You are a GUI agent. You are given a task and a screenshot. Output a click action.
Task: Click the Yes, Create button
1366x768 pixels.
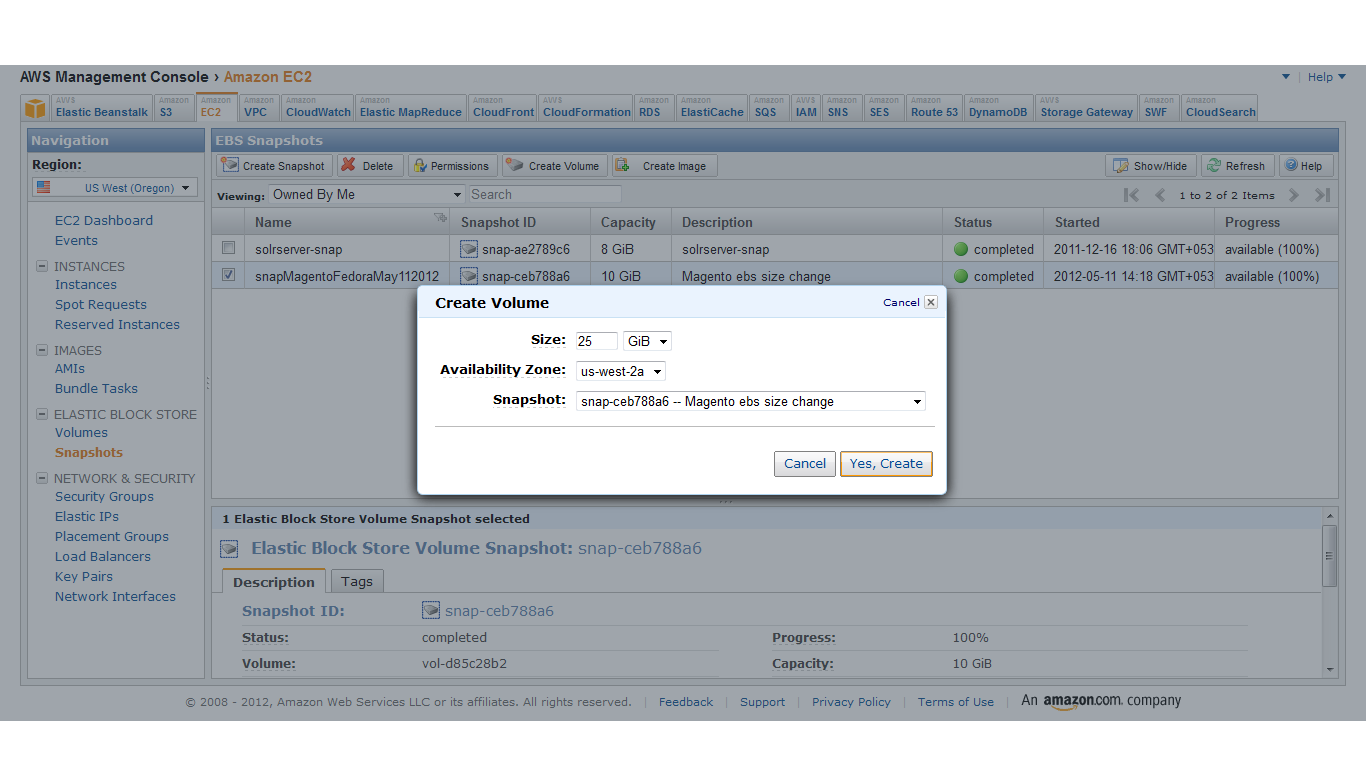pos(886,463)
